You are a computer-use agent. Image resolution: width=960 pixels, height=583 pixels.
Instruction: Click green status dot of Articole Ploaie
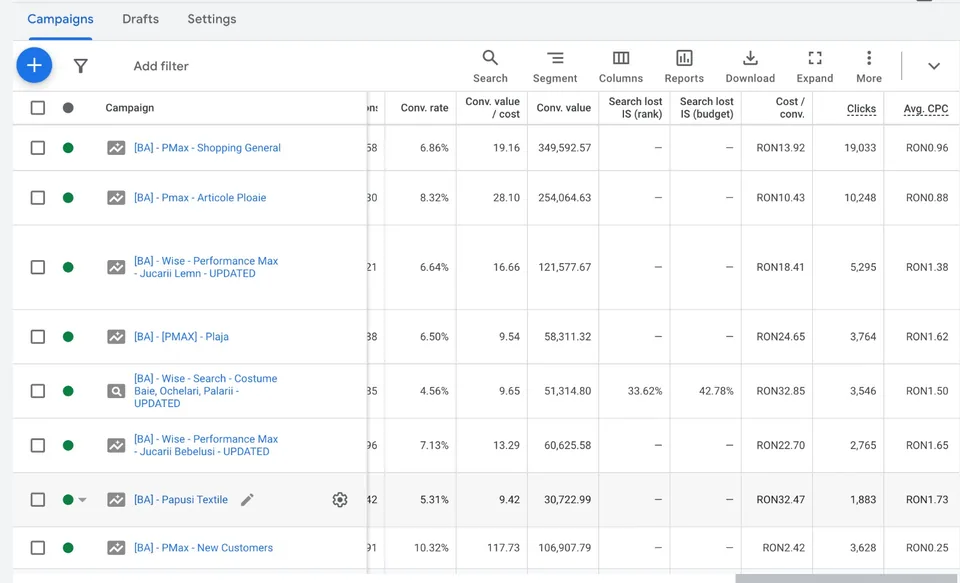pos(68,198)
